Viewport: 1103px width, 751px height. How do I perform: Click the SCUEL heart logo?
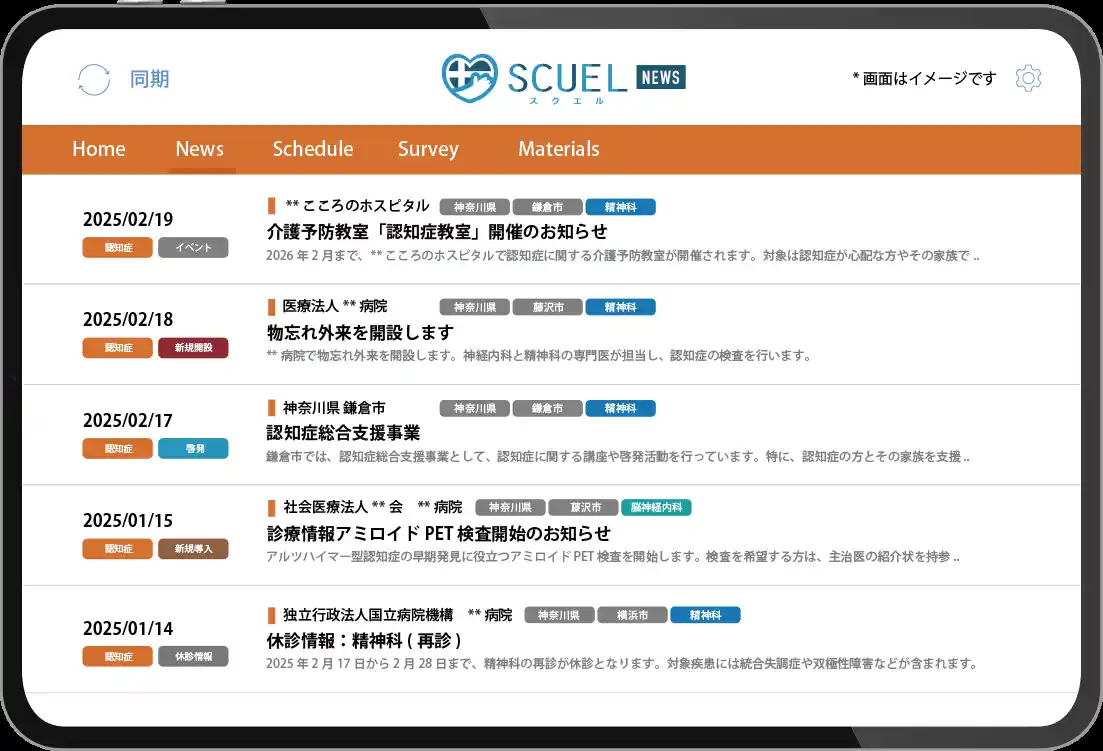pyautogui.click(x=466, y=75)
